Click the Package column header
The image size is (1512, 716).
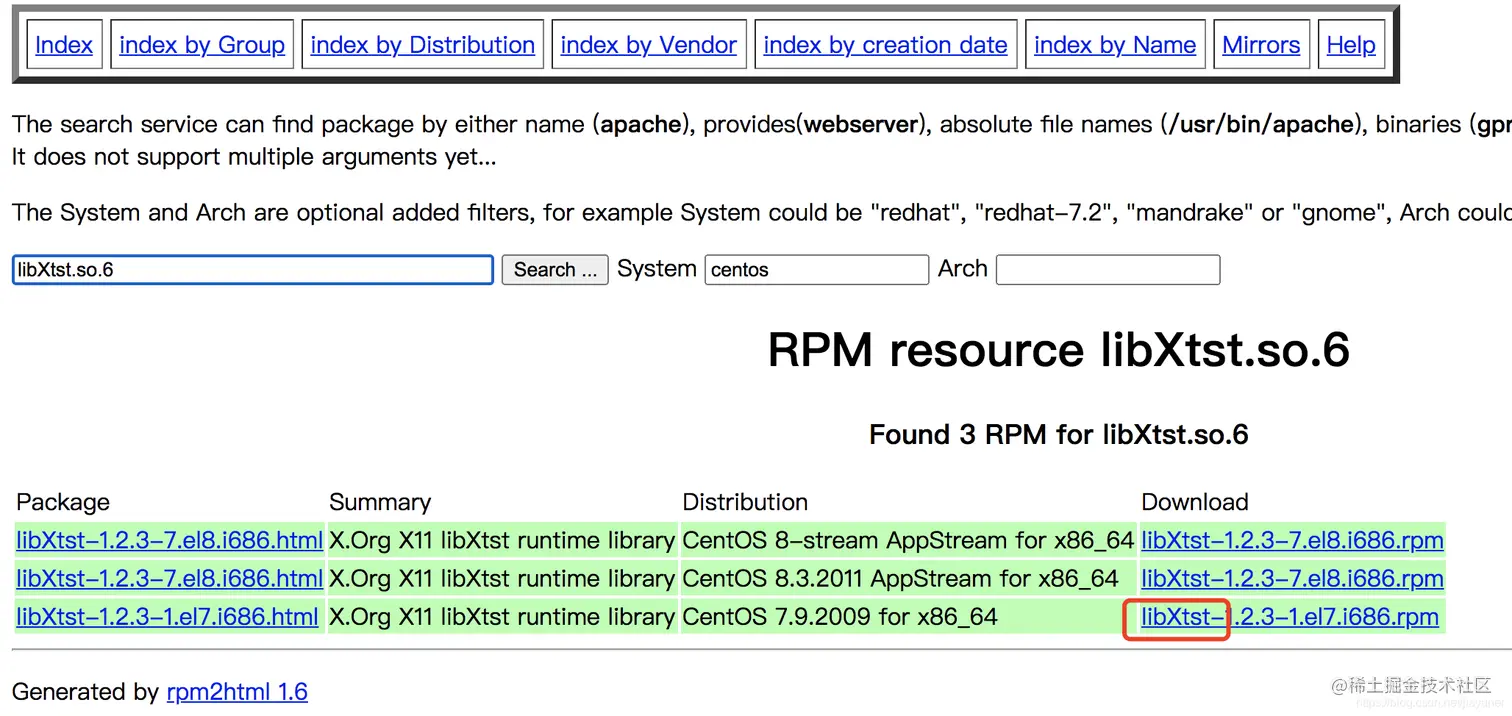[63, 502]
